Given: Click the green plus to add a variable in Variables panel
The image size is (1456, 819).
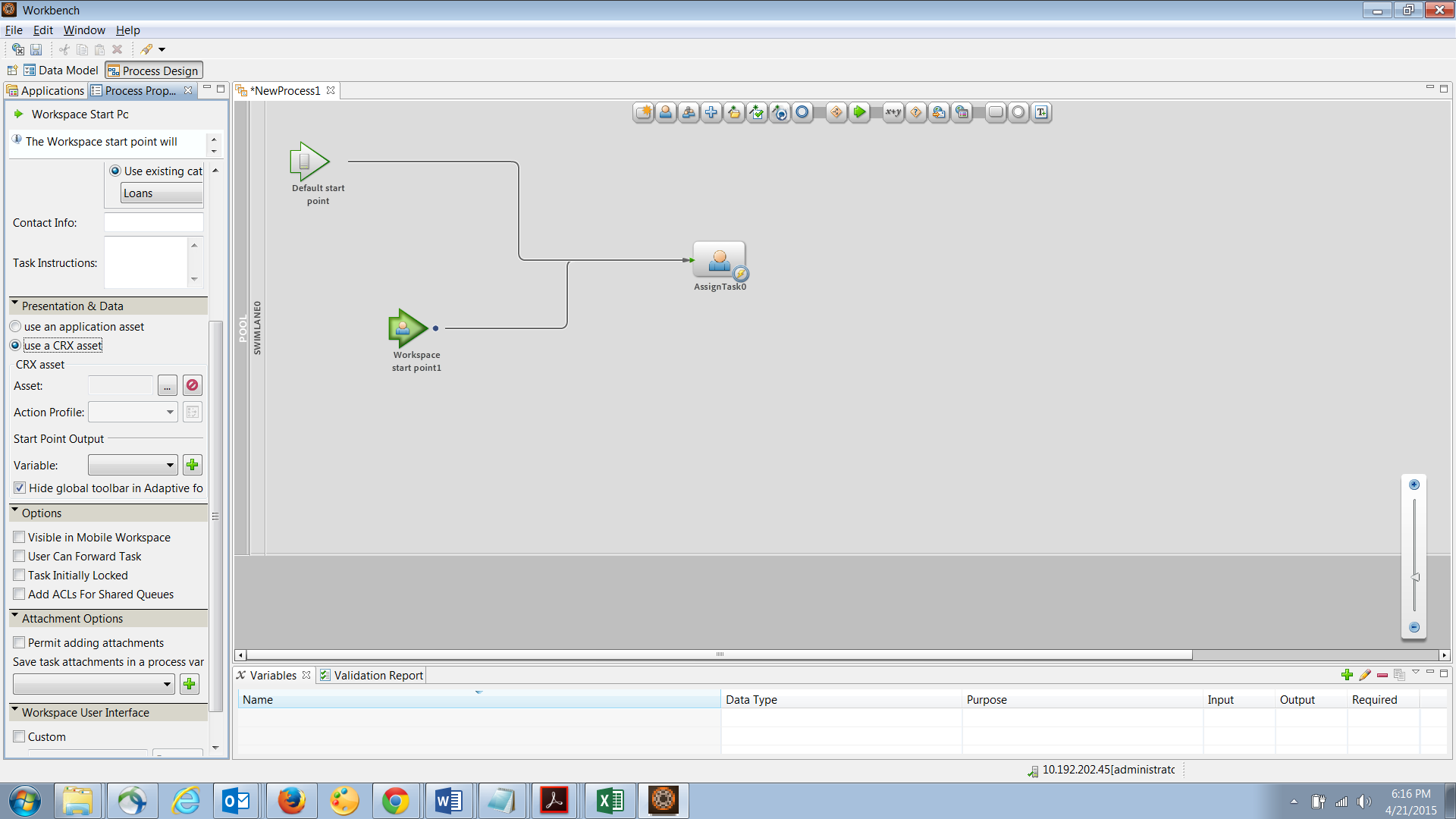Looking at the screenshot, I should [x=1347, y=675].
